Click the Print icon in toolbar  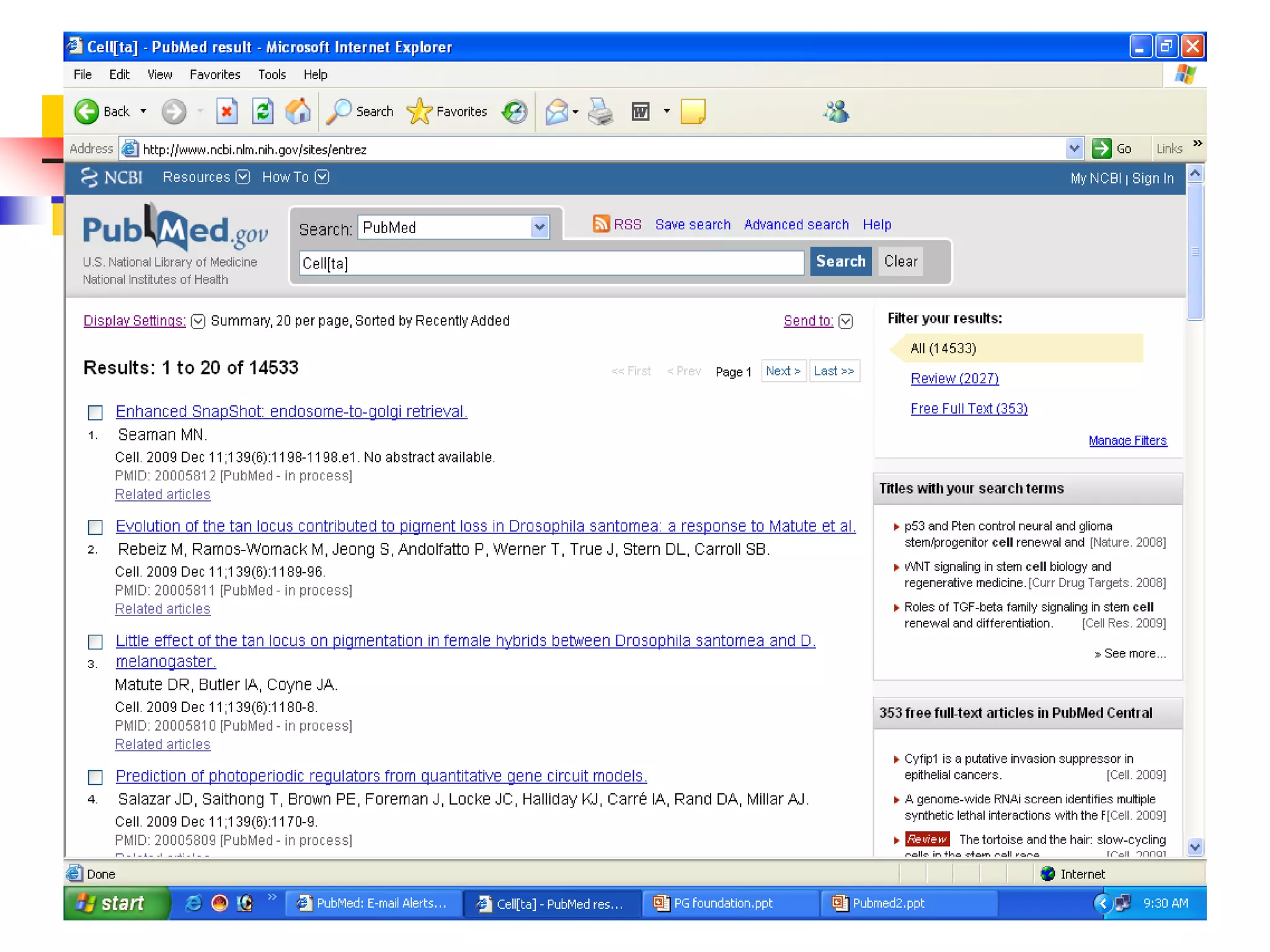[600, 112]
